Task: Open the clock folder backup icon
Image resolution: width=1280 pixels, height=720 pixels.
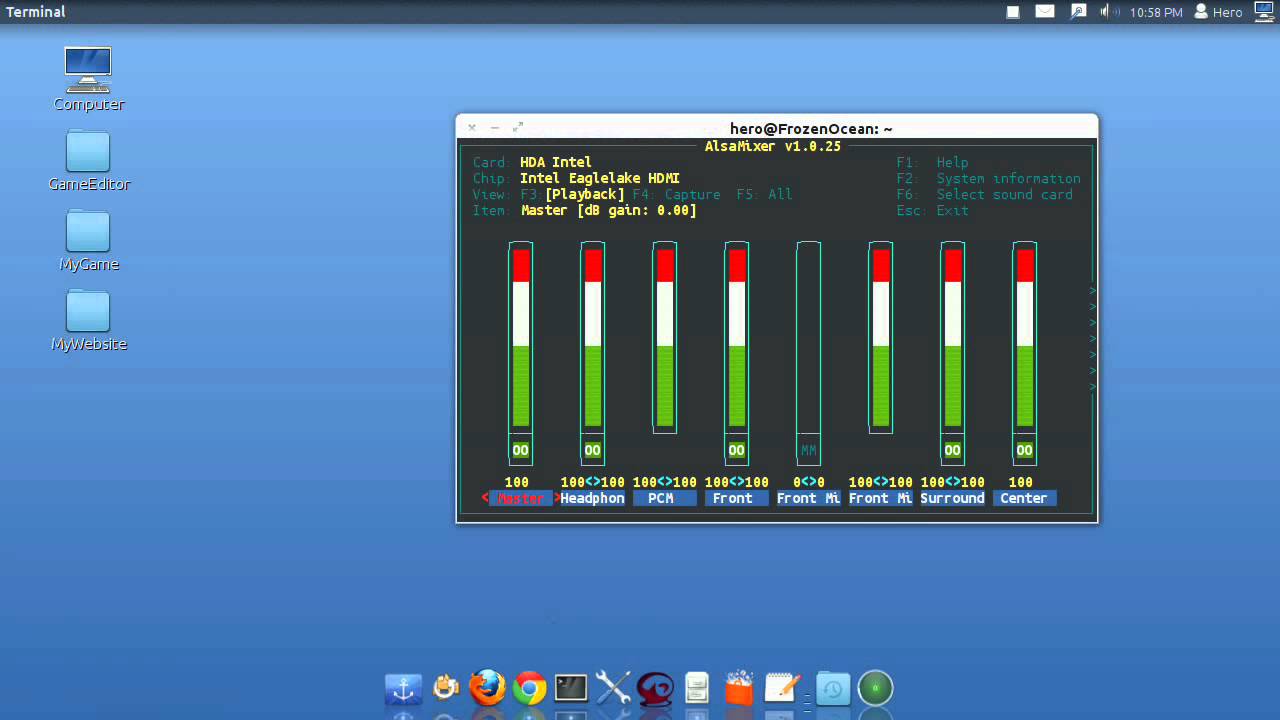Action: click(832, 688)
